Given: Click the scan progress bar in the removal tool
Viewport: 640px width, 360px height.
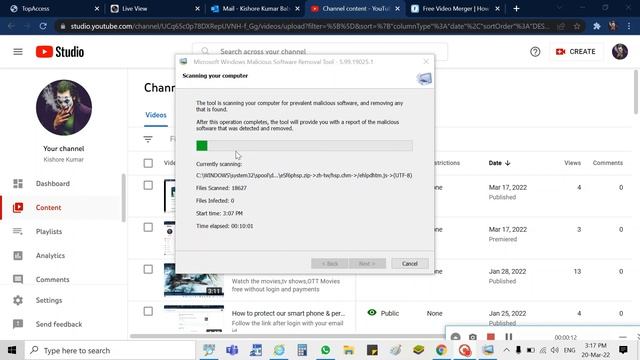Looking at the screenshot, I should (x=304, y=146).
